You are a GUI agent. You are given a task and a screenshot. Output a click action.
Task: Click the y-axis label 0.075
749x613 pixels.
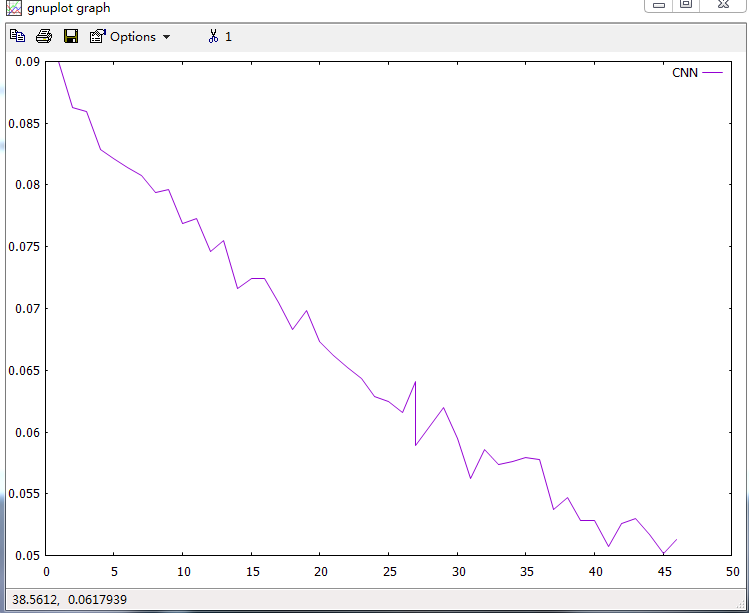[24, 247]
